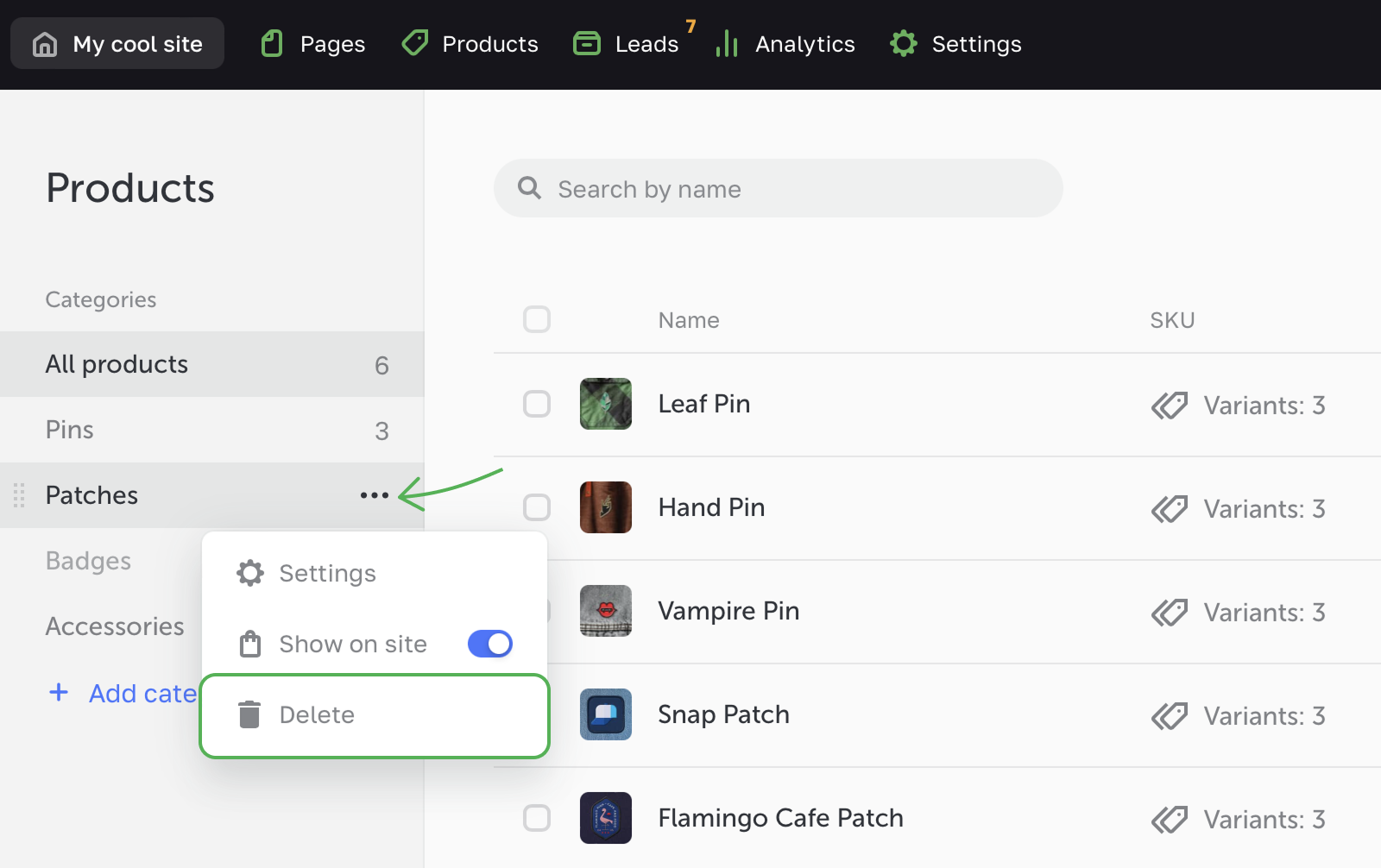Screen dimensions: 1381x868
Task: Open Settings in the Patches popup menu
Action: (327, 574)
